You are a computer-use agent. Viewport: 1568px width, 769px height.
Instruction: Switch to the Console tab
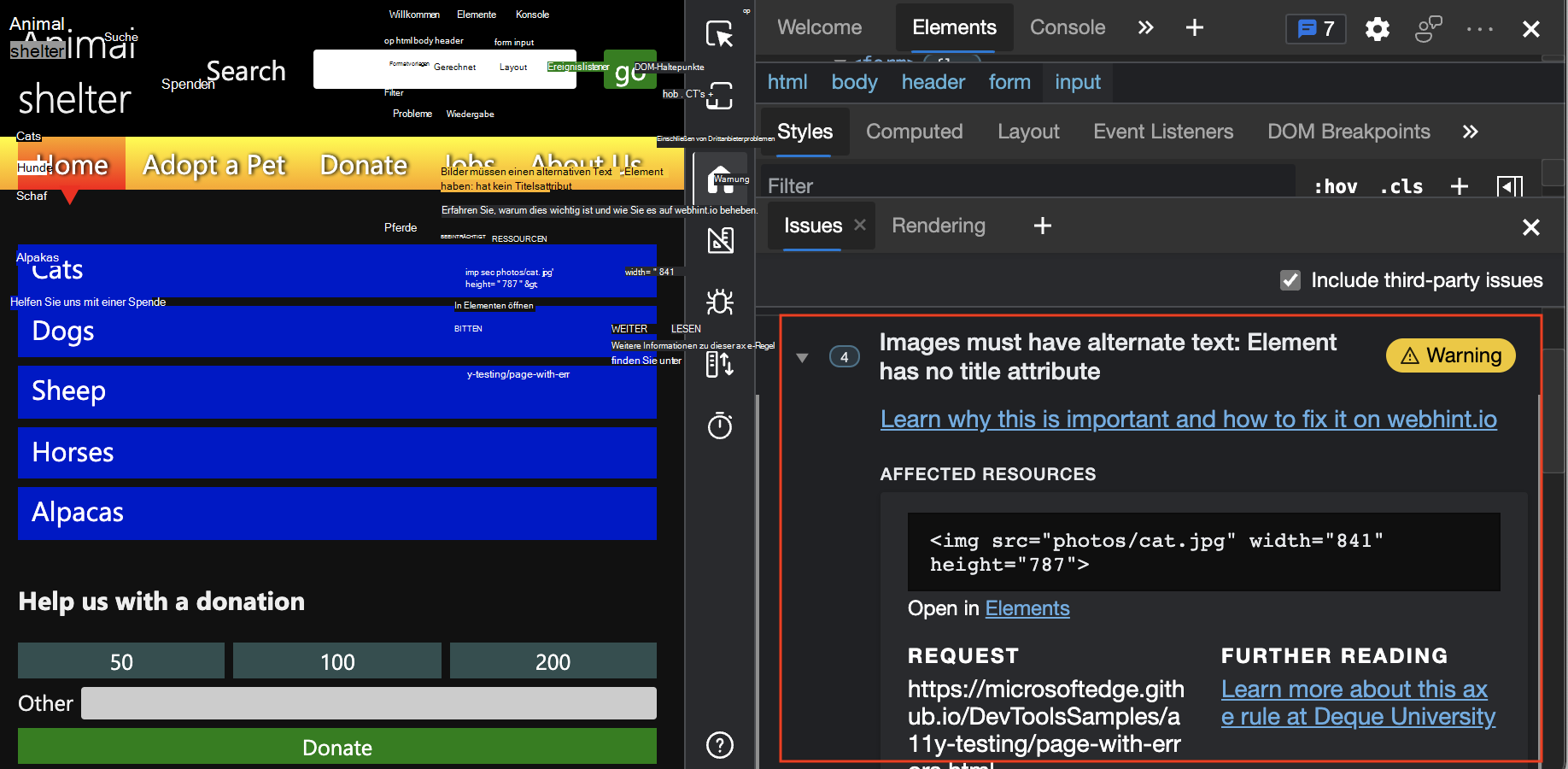1068,27
